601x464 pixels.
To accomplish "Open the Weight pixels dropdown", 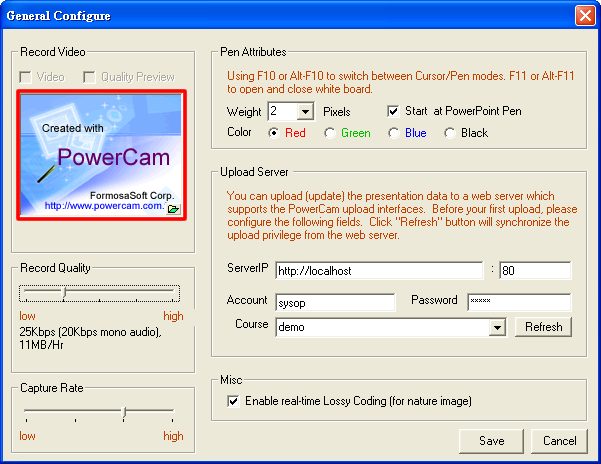I will coord(305,112).
